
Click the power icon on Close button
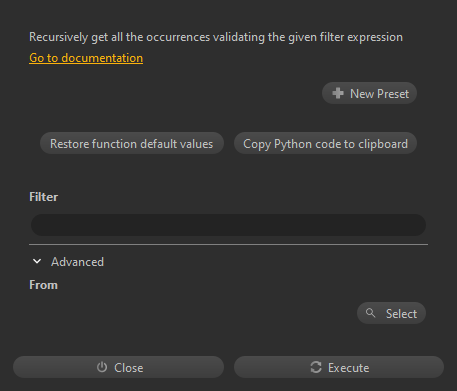pos(102,367)
